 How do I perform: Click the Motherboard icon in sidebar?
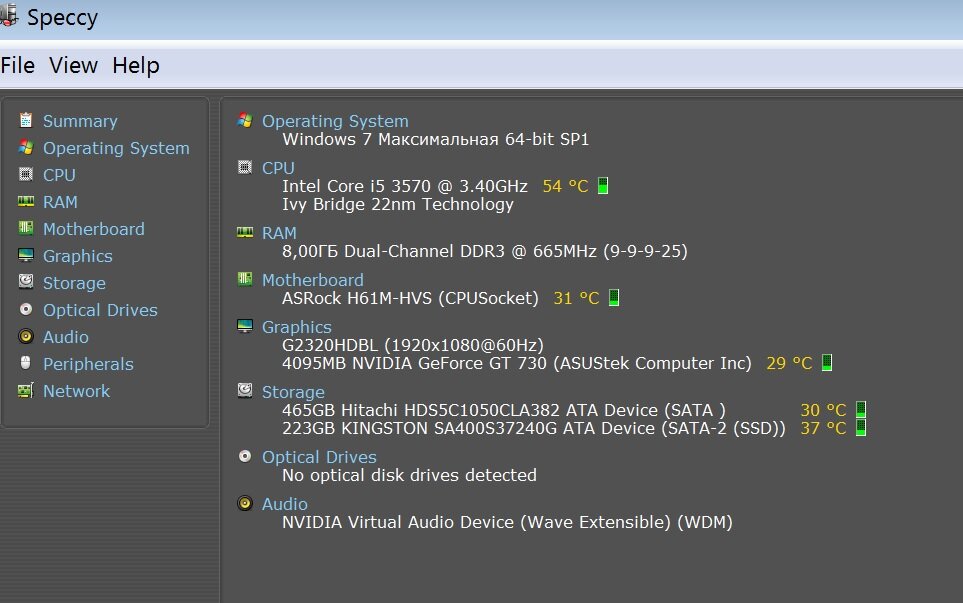tap(26, 228)
